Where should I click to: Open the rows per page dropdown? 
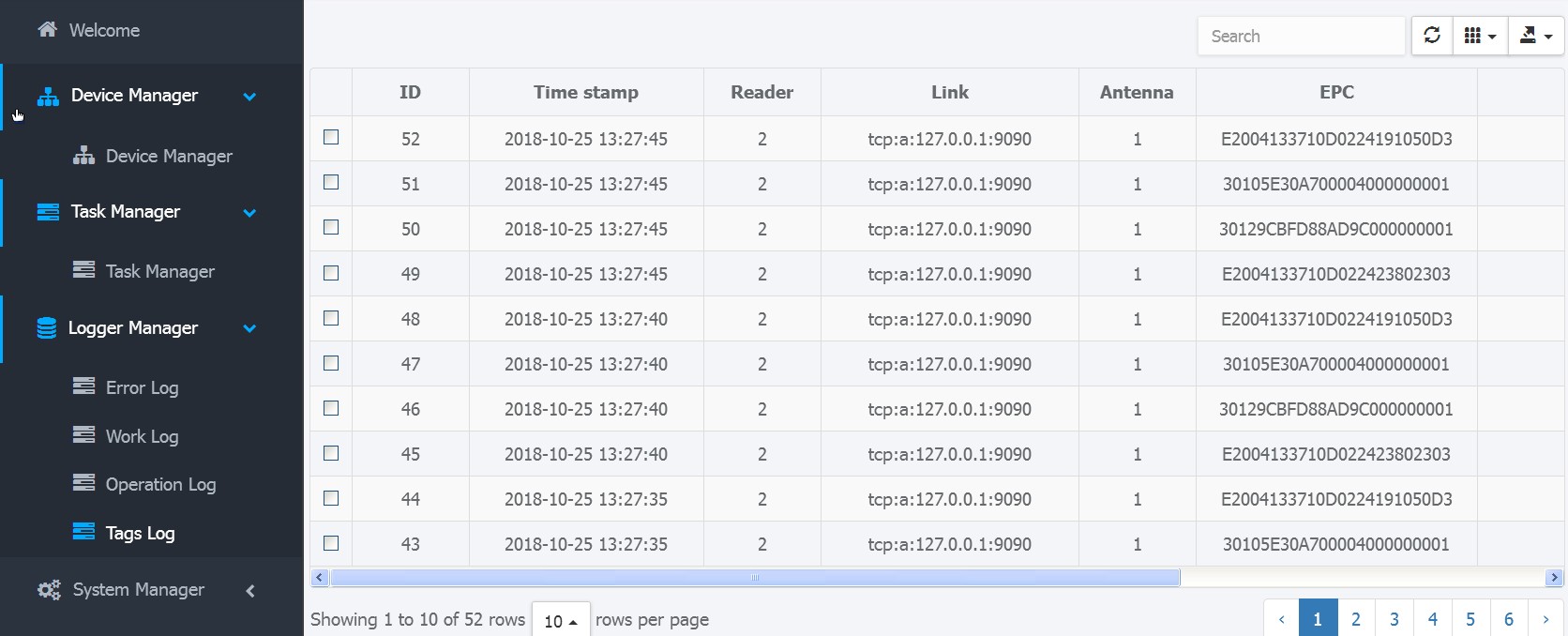pos(561,620)
